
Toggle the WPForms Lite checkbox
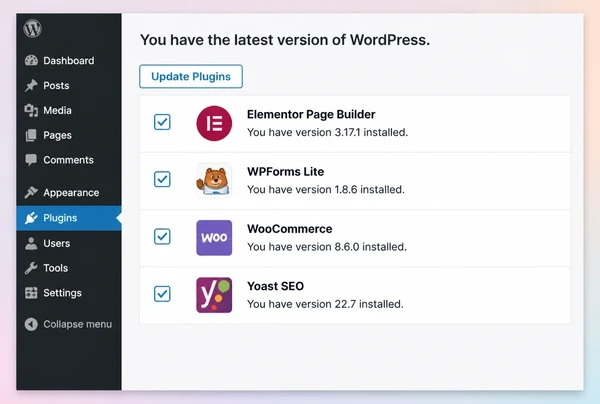(x=162, y=179)
